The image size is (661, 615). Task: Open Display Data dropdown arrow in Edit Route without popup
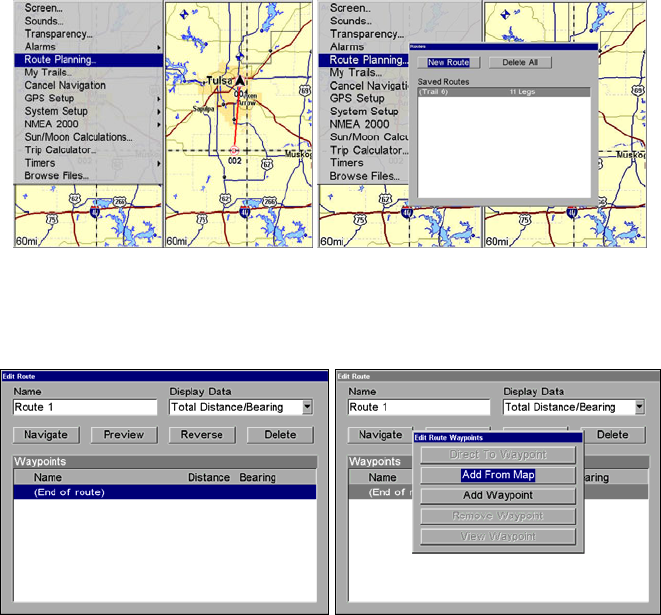[307, 407]
